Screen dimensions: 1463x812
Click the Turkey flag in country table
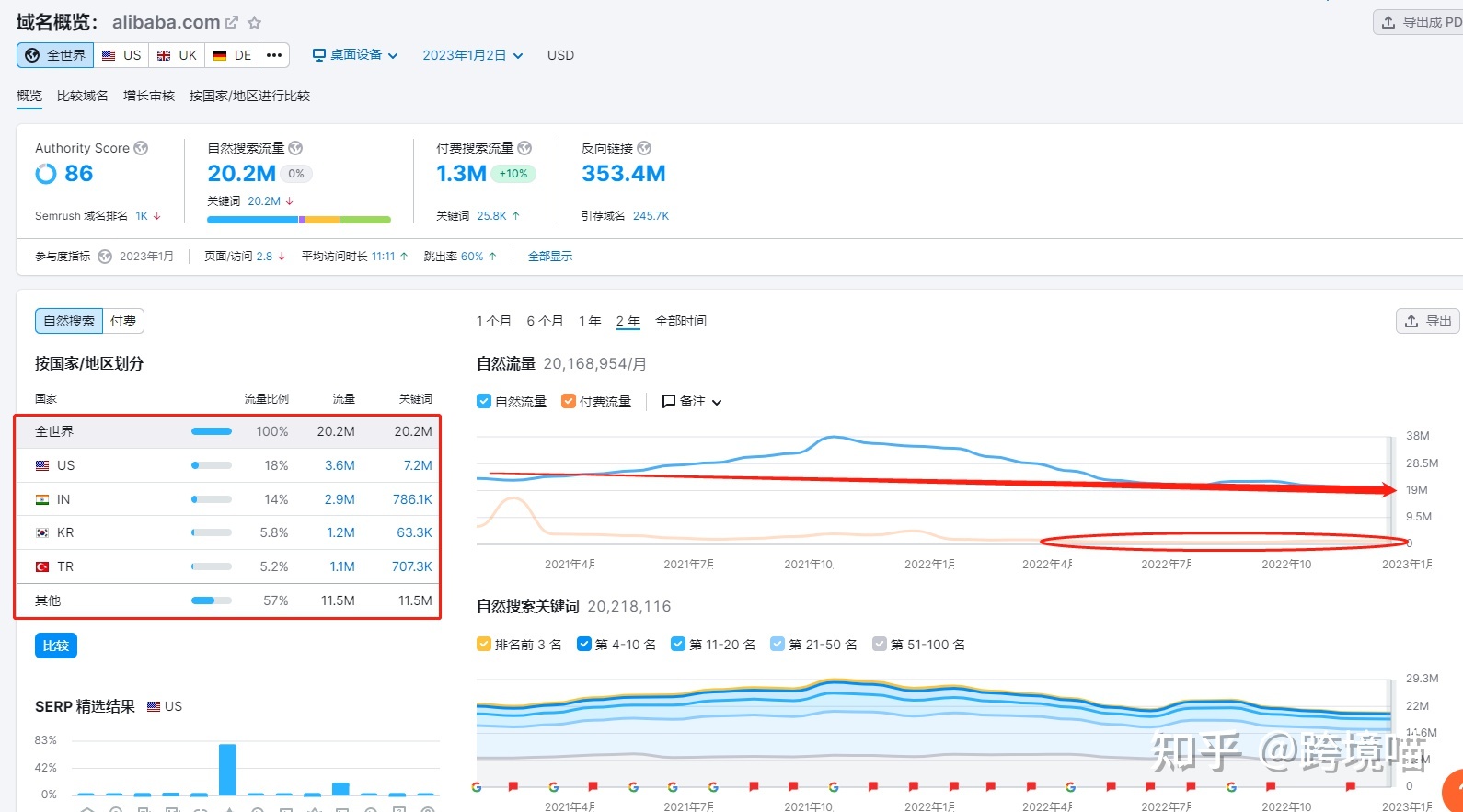pyautogui.click(x=42, y=566)
